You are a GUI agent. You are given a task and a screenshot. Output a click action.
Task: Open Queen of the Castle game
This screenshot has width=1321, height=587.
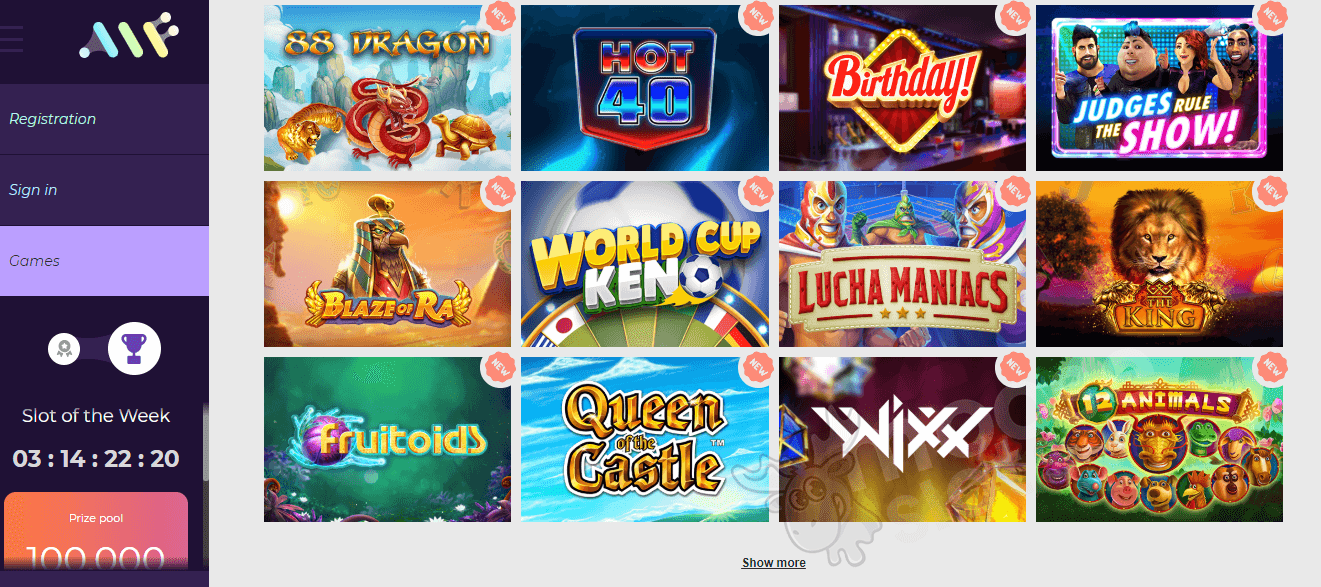pos(645,439)
